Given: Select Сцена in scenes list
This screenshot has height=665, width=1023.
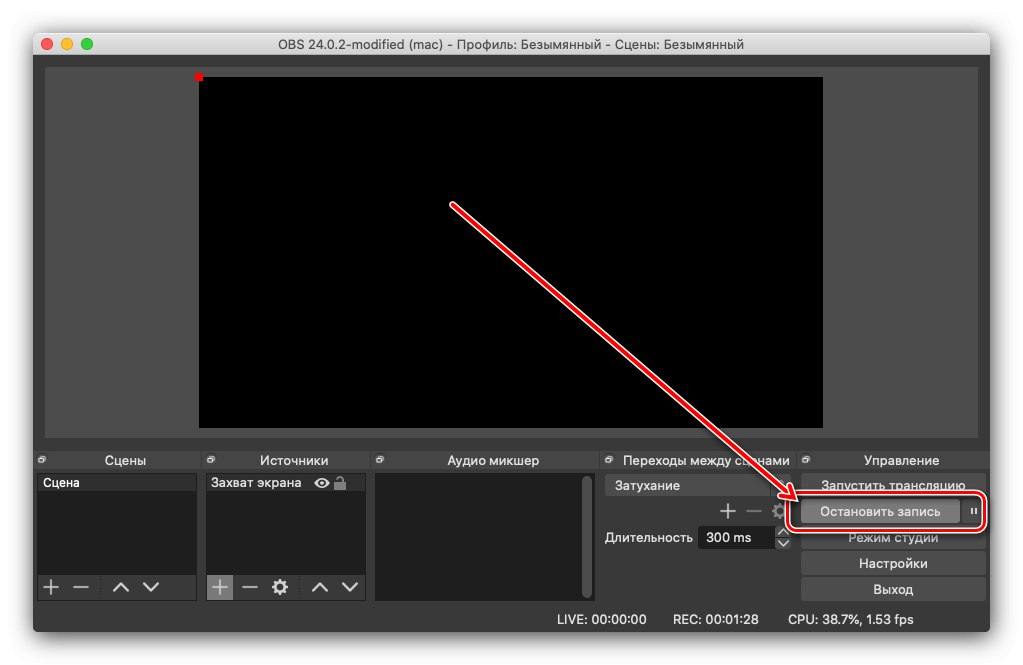Looking at the screenshot, I should pyautogui.click(x=117, y=483).
